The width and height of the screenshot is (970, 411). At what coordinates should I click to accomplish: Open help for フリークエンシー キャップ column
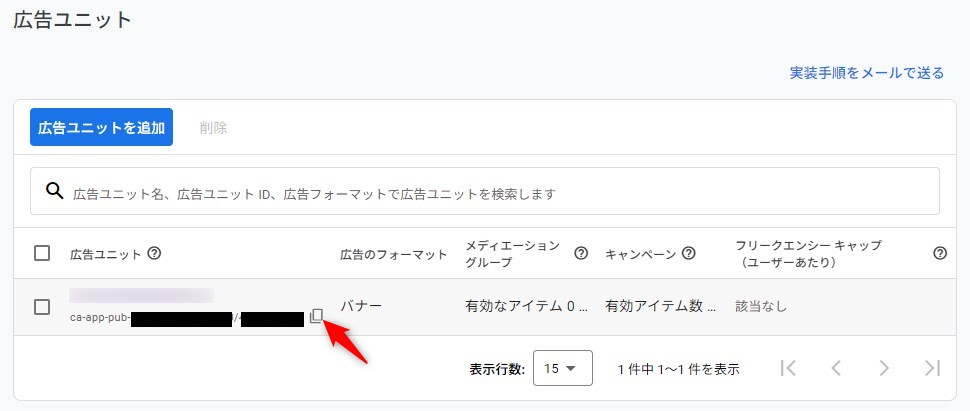coord(939,254)
